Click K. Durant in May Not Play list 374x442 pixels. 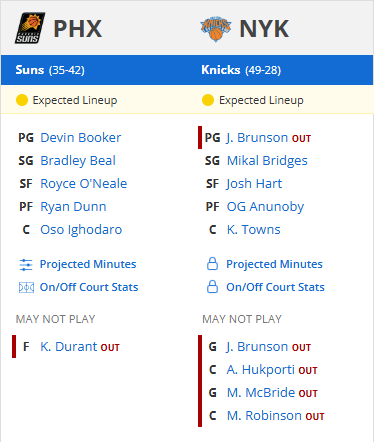pos(69,347)
